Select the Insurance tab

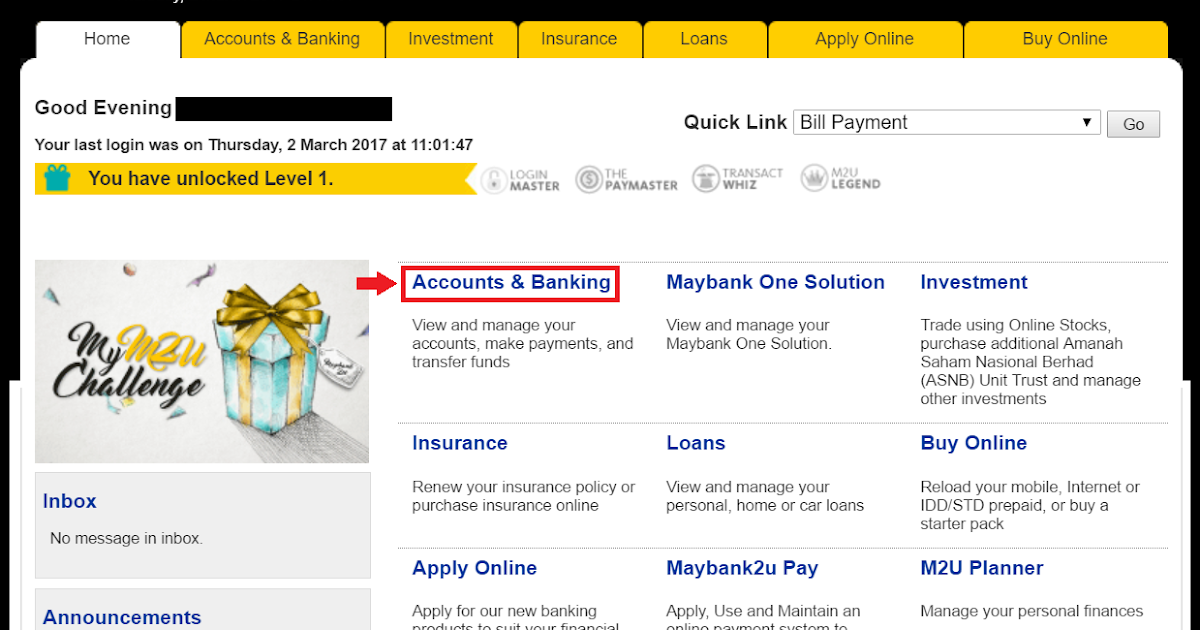579,40
